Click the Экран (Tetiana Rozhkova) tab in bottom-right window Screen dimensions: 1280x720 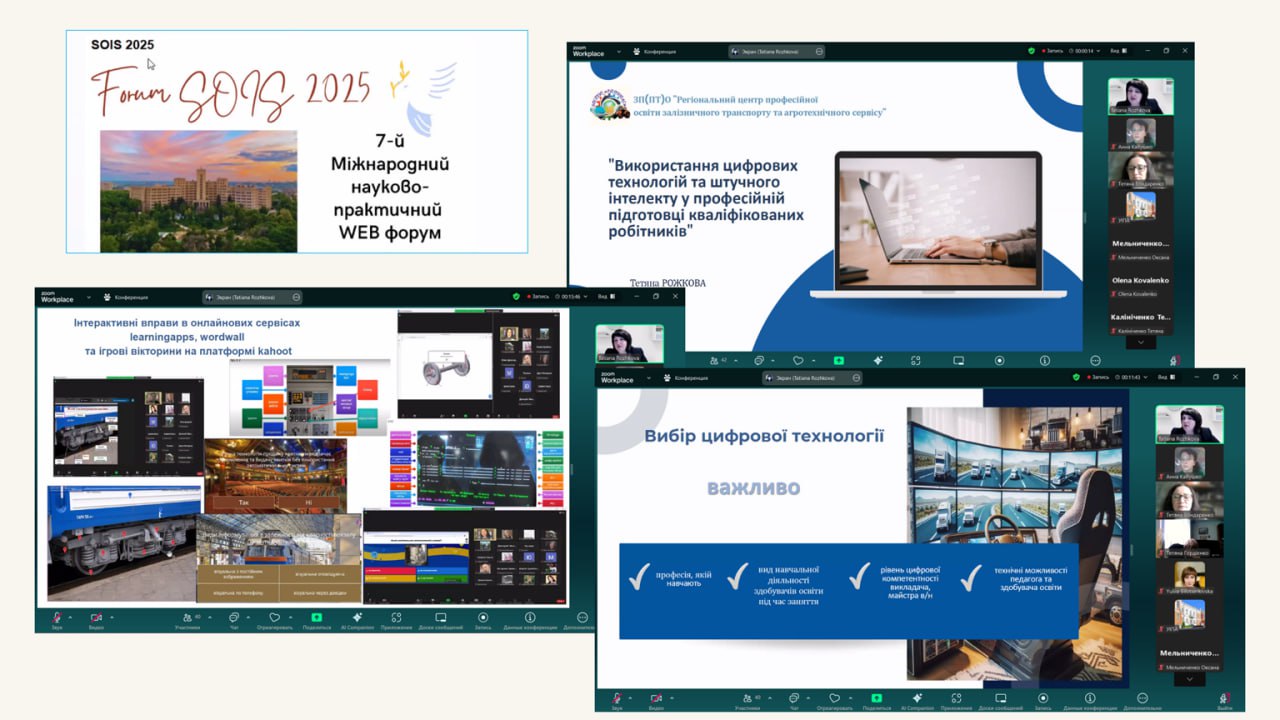(x=812, y=377)
